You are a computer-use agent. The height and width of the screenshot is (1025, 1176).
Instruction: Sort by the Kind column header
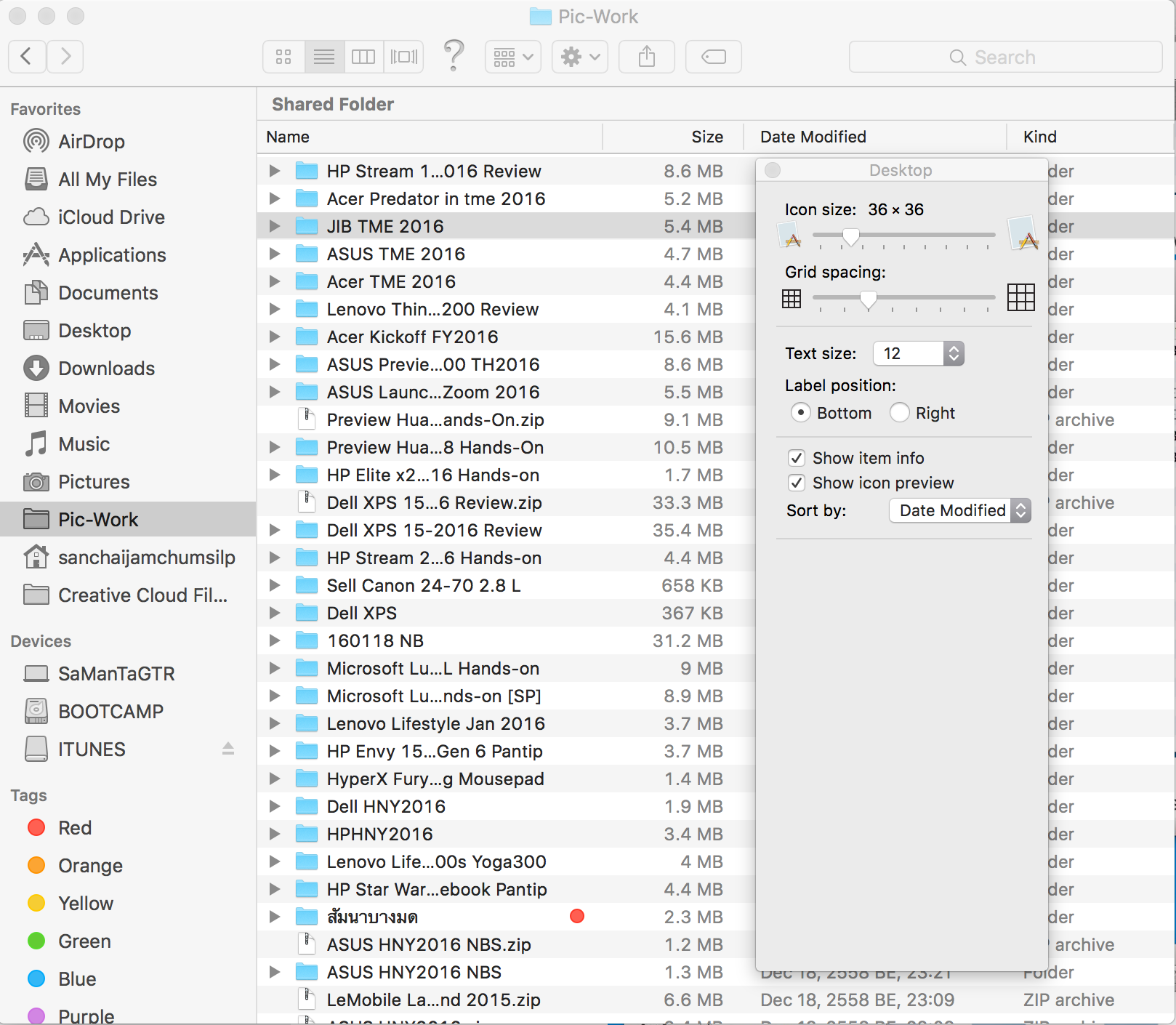click(1091, 137)
